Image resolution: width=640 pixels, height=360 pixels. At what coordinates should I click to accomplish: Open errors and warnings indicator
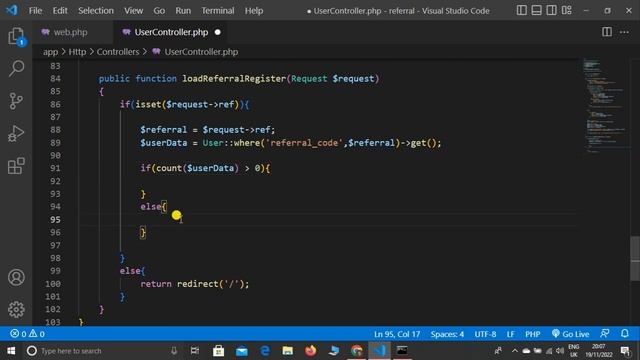[27, 334]
